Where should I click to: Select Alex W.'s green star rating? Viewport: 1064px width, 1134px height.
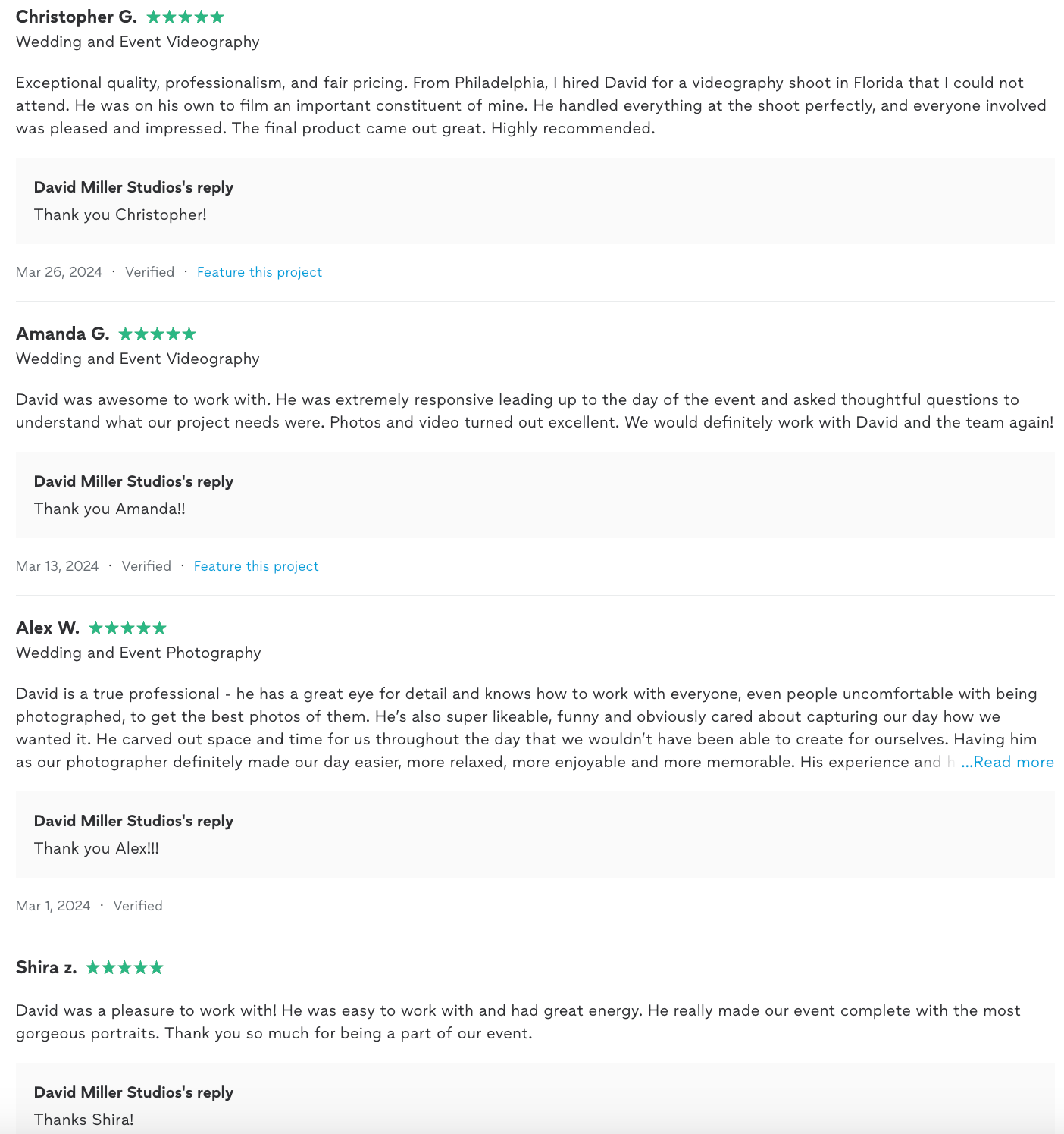127,628
